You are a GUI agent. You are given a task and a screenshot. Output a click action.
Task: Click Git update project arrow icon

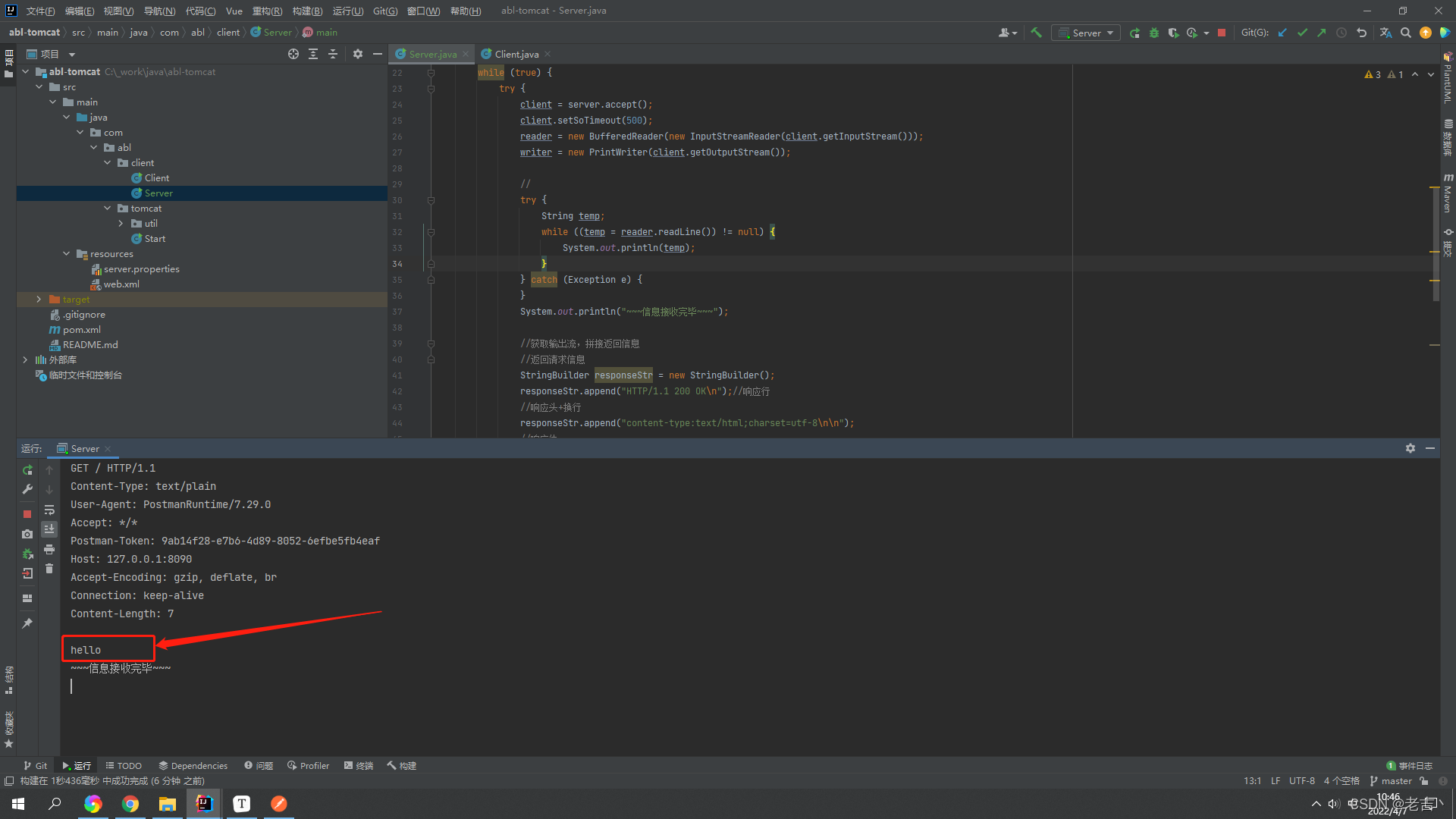pos(1282,33)
